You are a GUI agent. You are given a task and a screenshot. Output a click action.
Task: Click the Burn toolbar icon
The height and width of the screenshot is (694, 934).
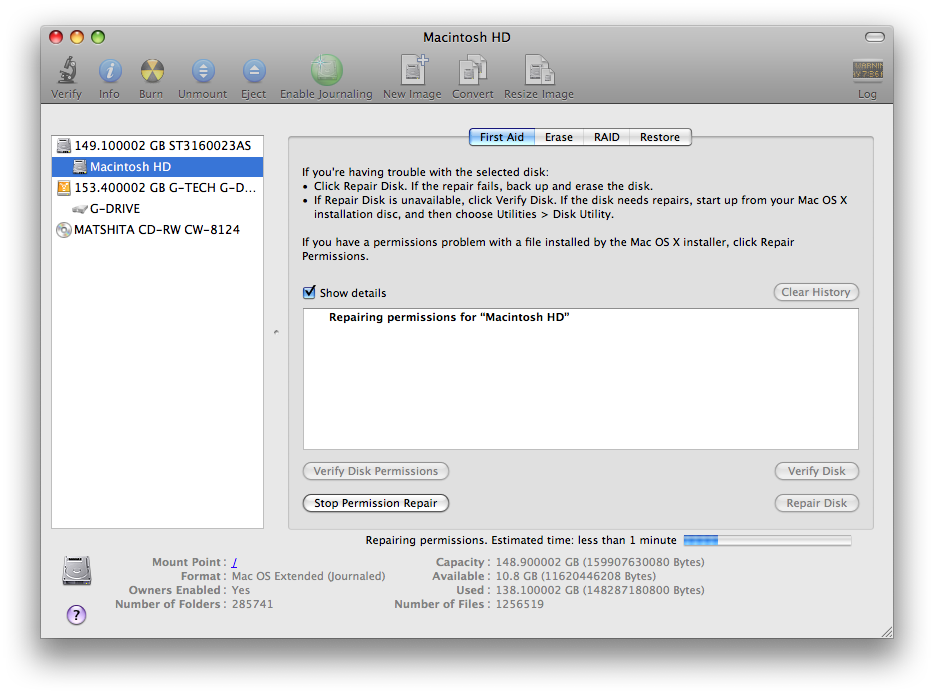[x=152, y=71]
